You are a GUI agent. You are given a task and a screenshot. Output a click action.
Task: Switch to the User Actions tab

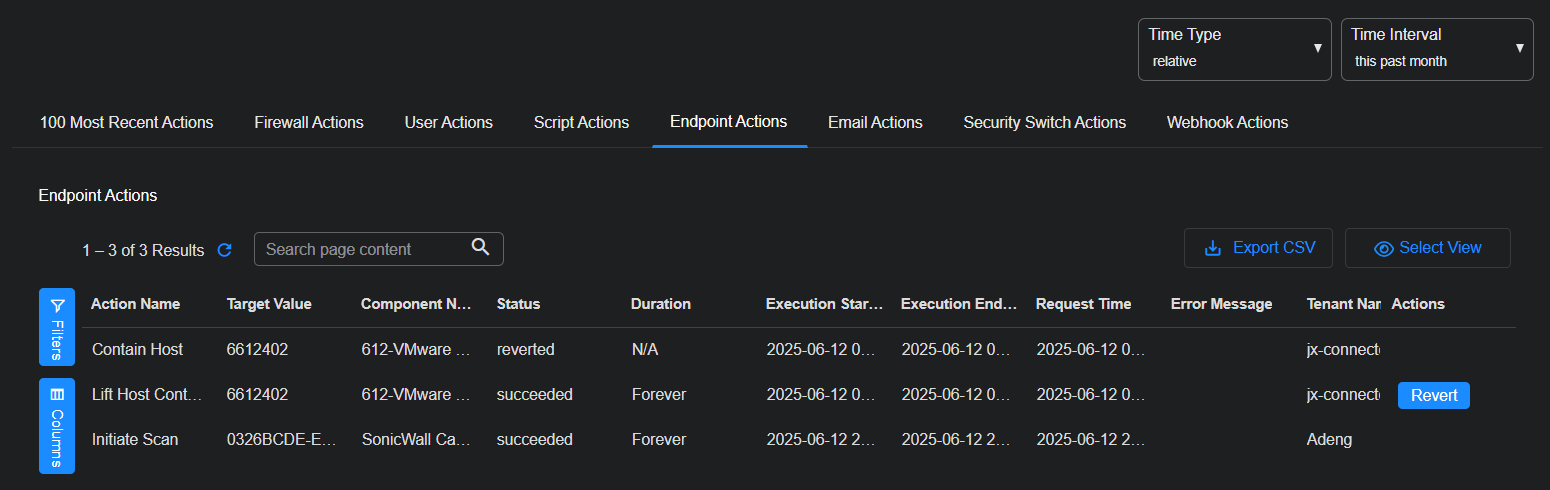(448, 123)
